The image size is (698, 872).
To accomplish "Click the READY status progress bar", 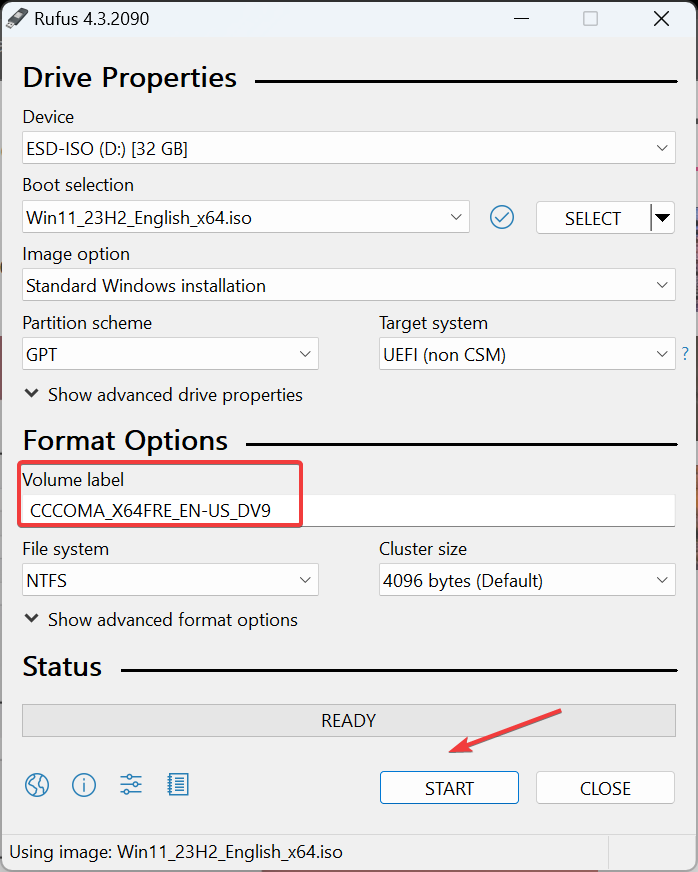I will point(349,721).
